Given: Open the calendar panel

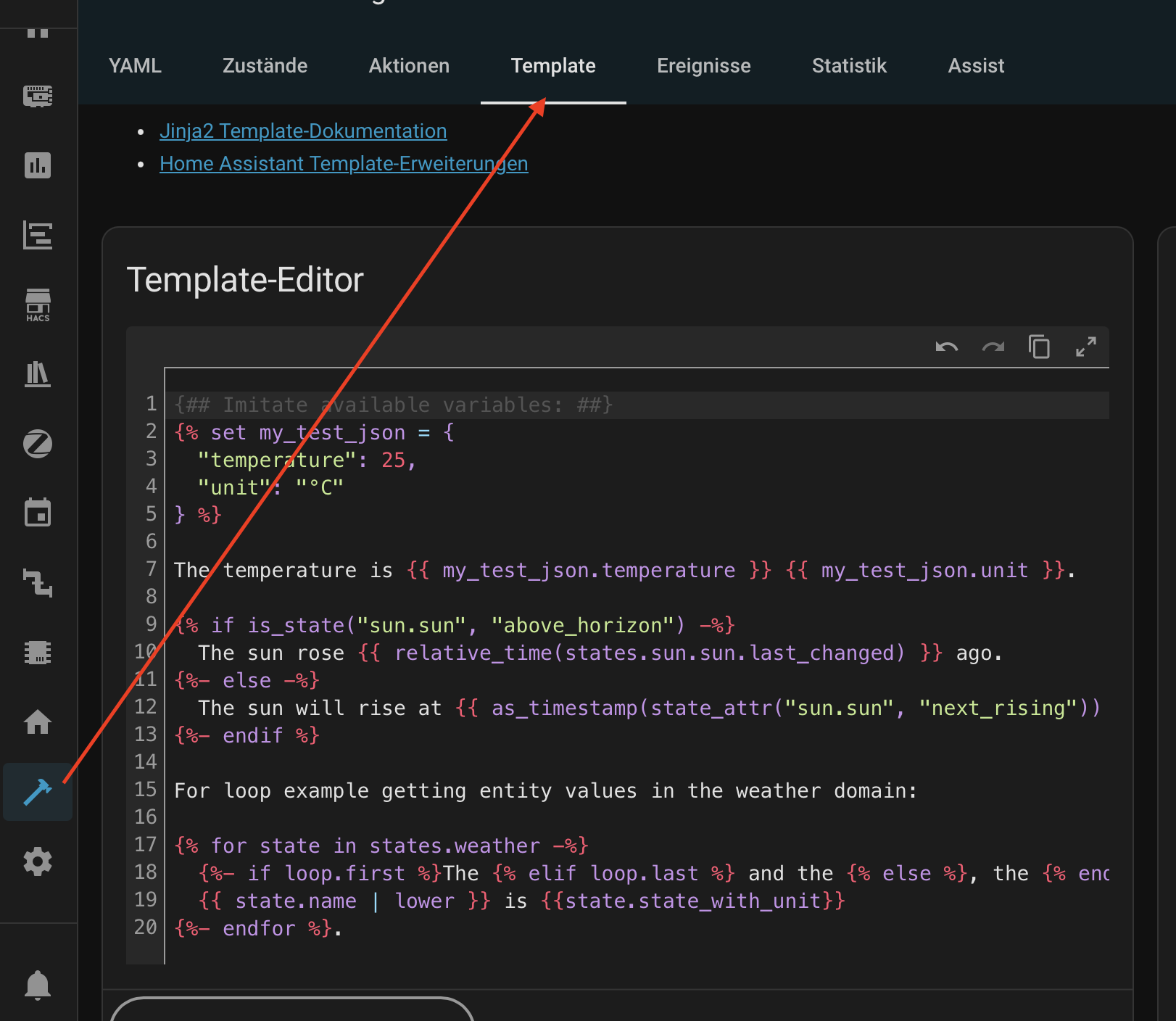Looking at the screenshot, I should 38,513.
